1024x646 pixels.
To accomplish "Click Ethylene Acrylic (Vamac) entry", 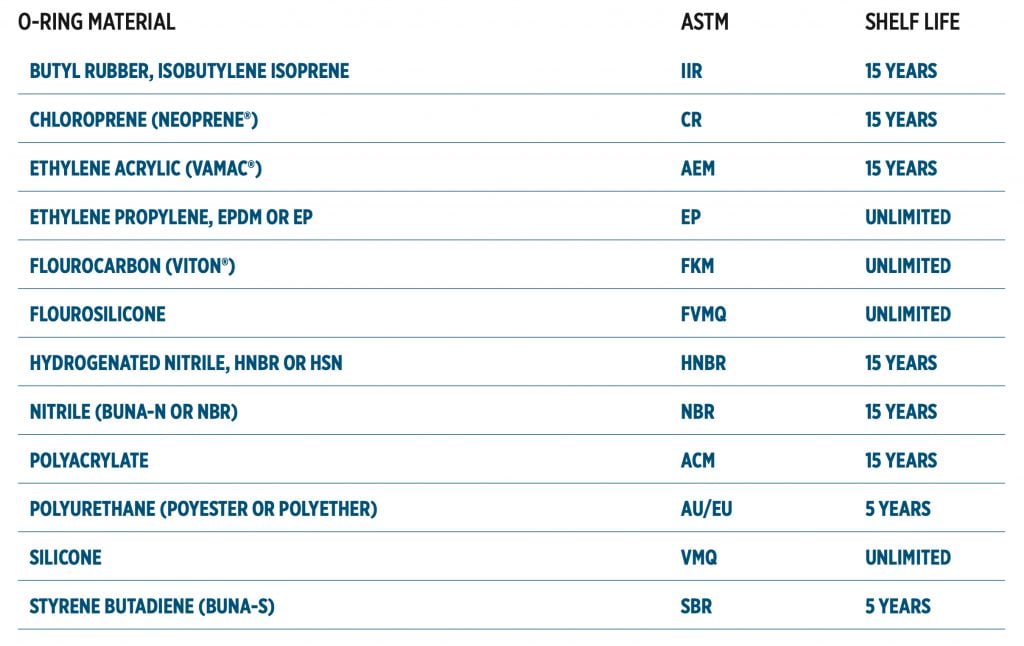I will click(146, 169).
